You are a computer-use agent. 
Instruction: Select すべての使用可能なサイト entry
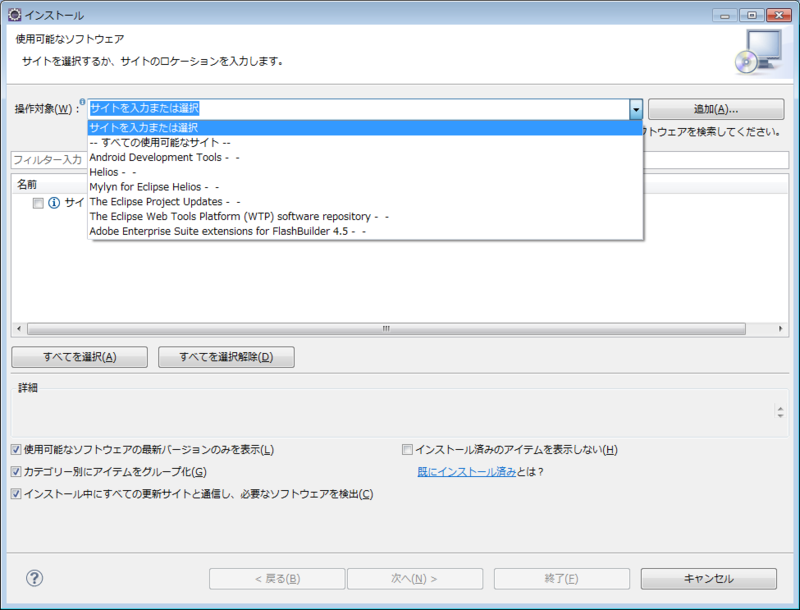tap(365, 142)
